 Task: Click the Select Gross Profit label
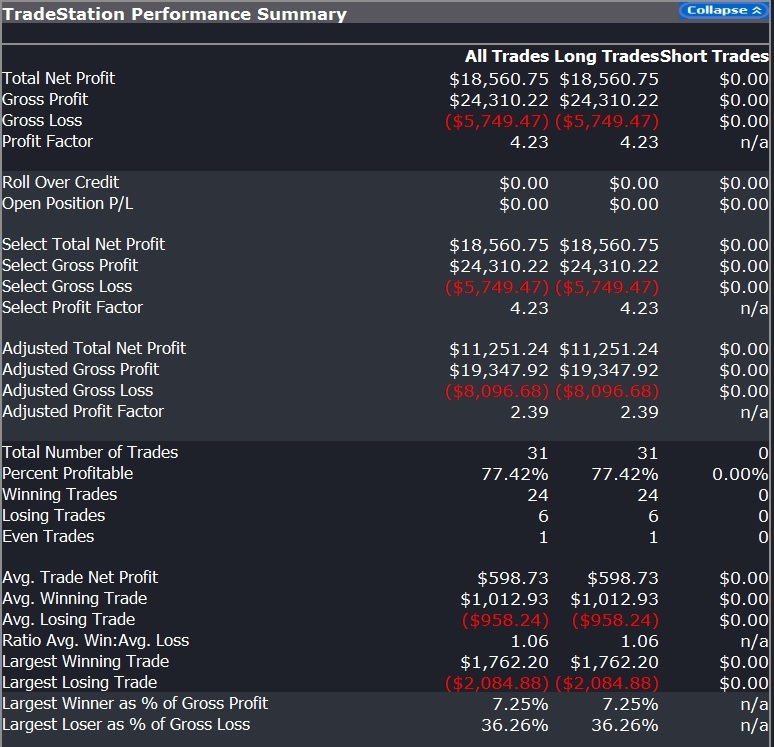click(x=70, y=265)
